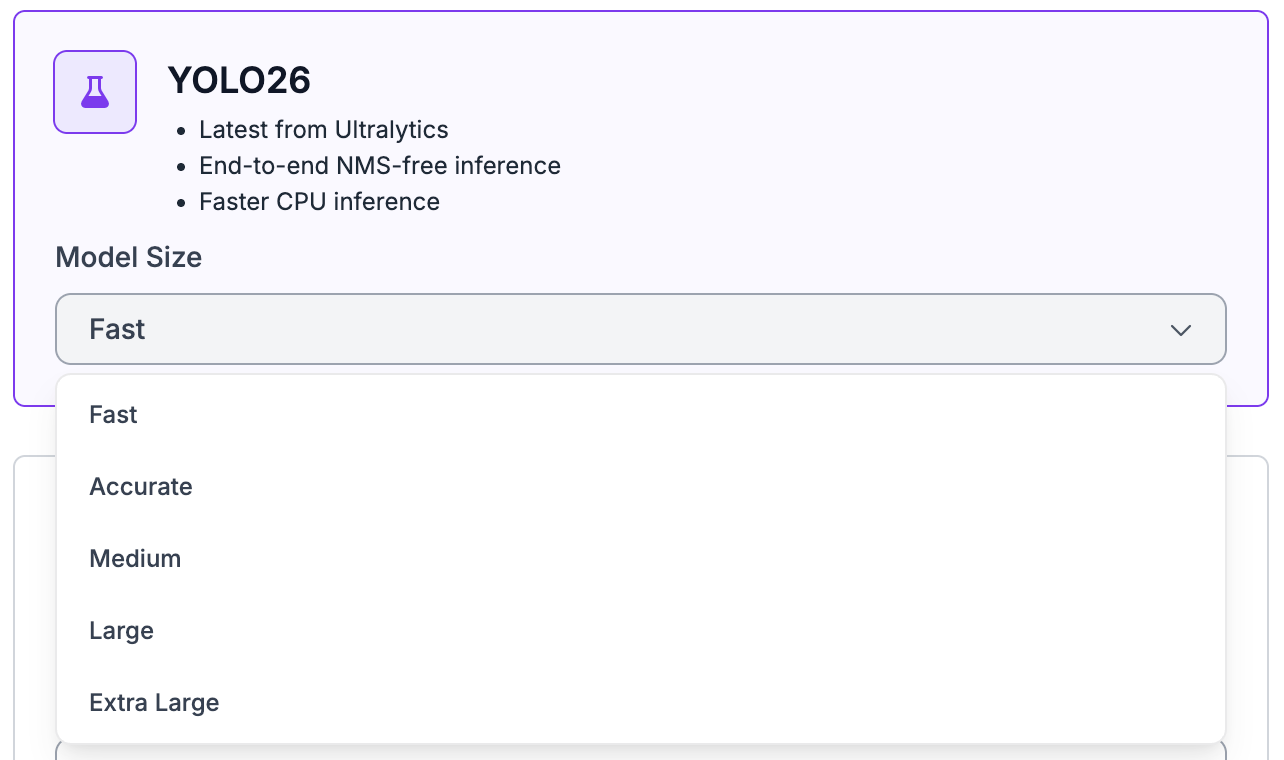This screenshot has height=760, width=1284.
Task: Pick the Large model size option
Action: tap(121, 631)
